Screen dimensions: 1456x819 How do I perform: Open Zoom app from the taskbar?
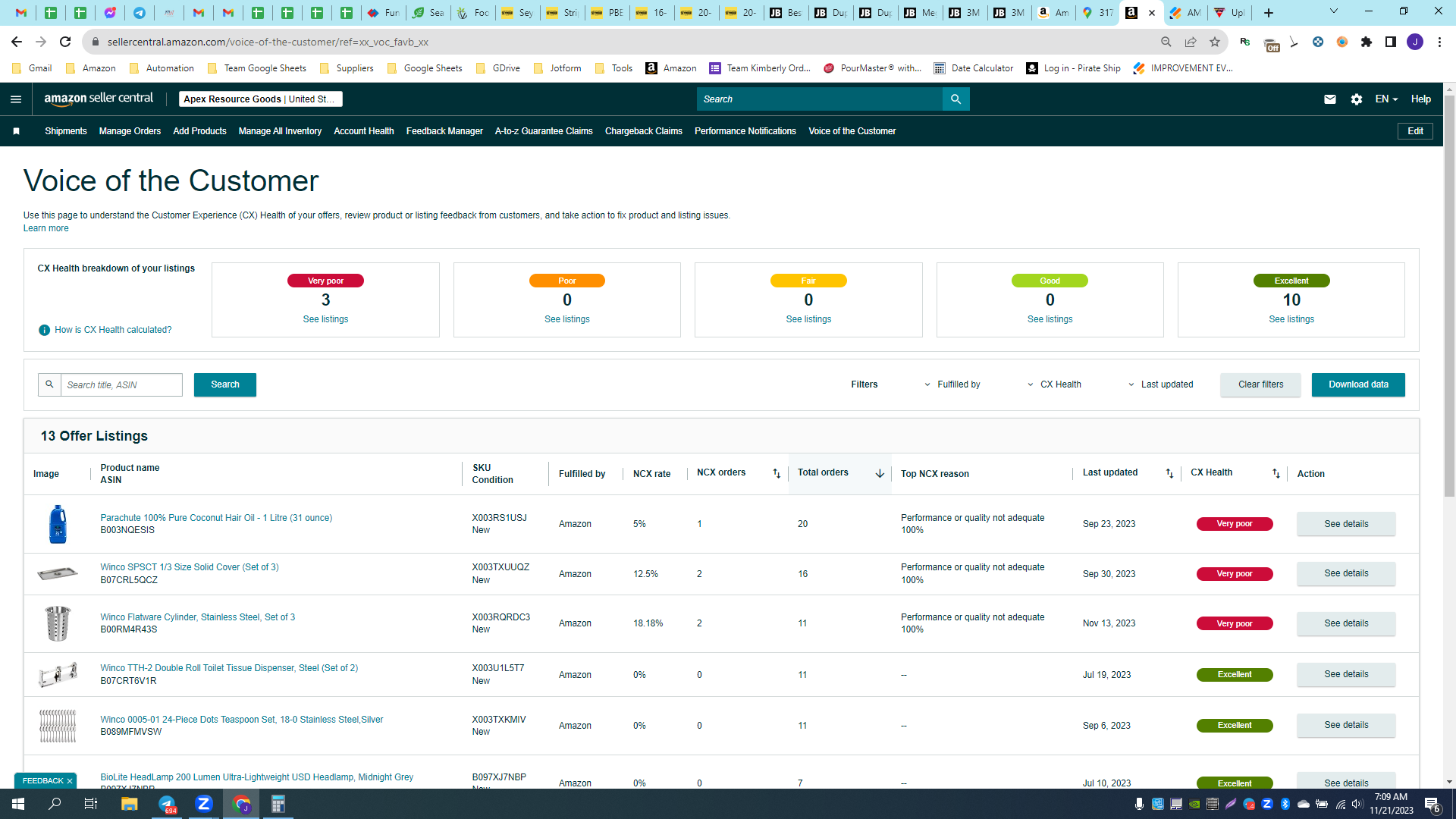[204, 804]
